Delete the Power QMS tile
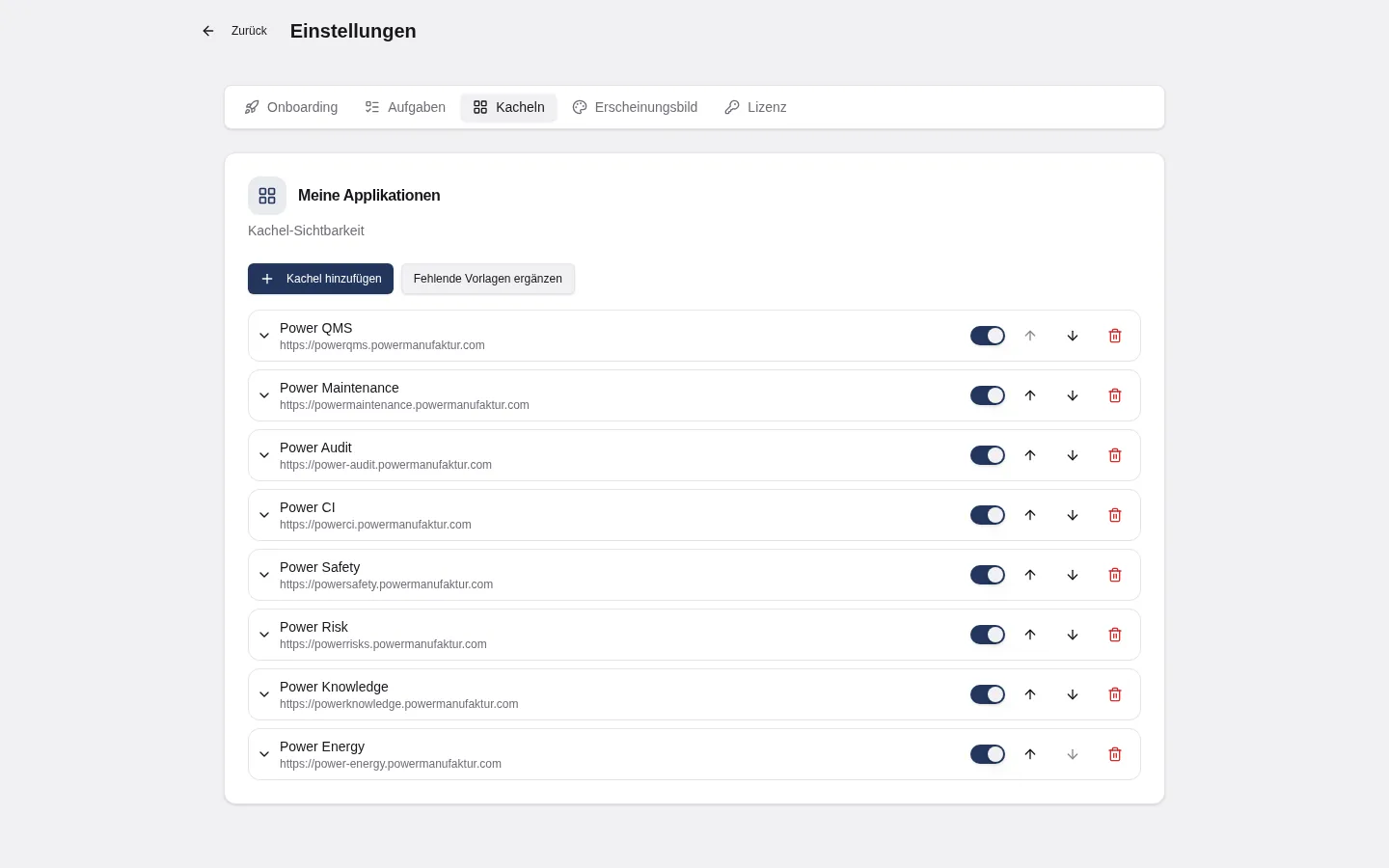Screen dimensions: 1389x868 [x=1115, y=336]
